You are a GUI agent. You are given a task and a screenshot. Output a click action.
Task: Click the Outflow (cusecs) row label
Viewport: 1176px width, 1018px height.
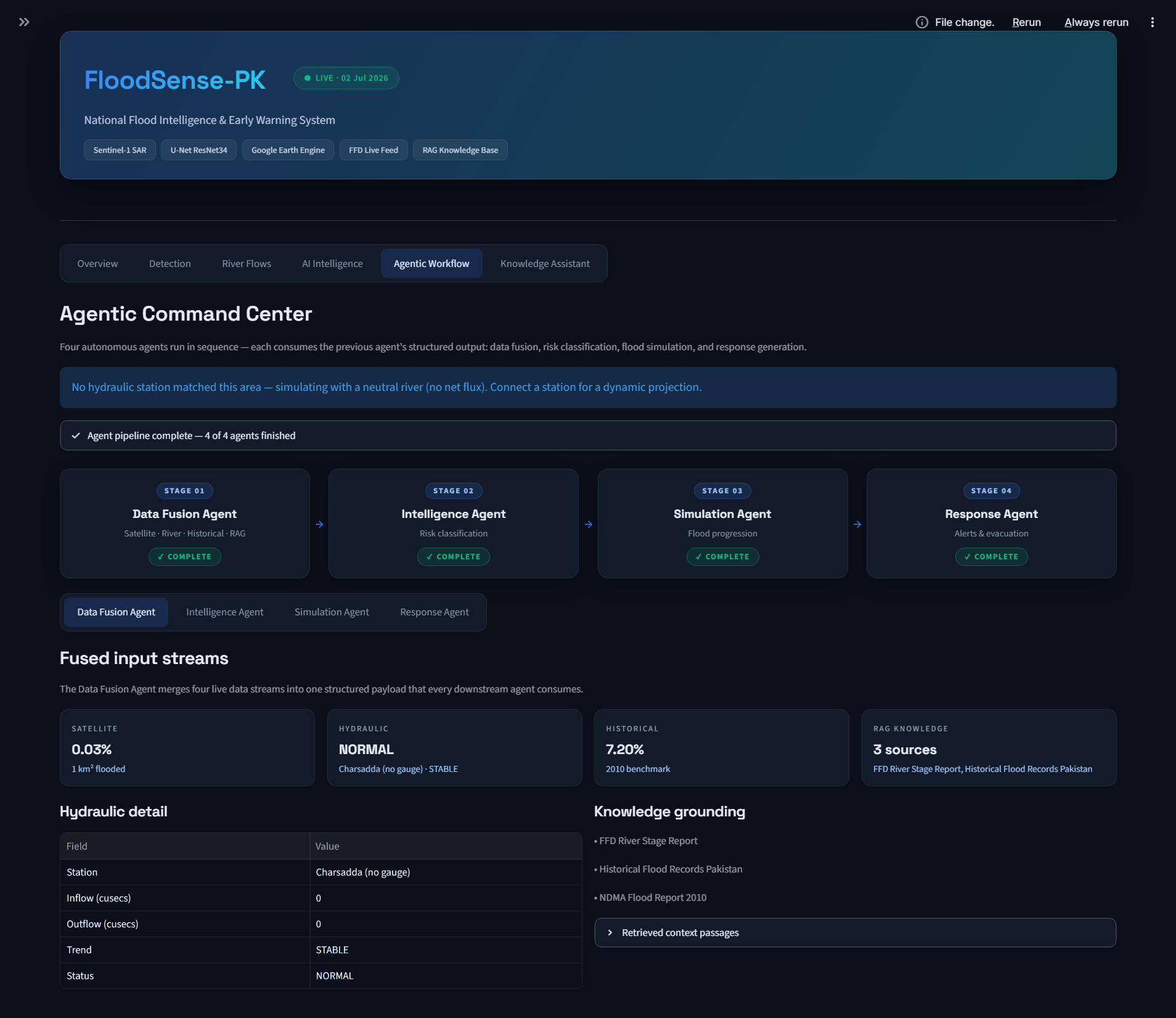[185, 924]
